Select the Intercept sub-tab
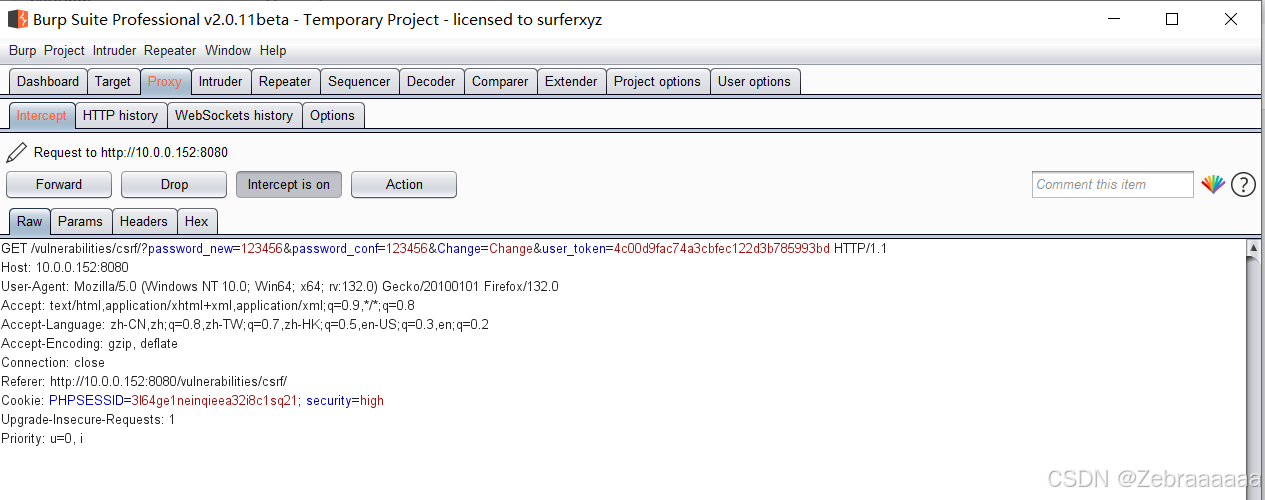Screen dimensions: 1265x500 (41, 116)
